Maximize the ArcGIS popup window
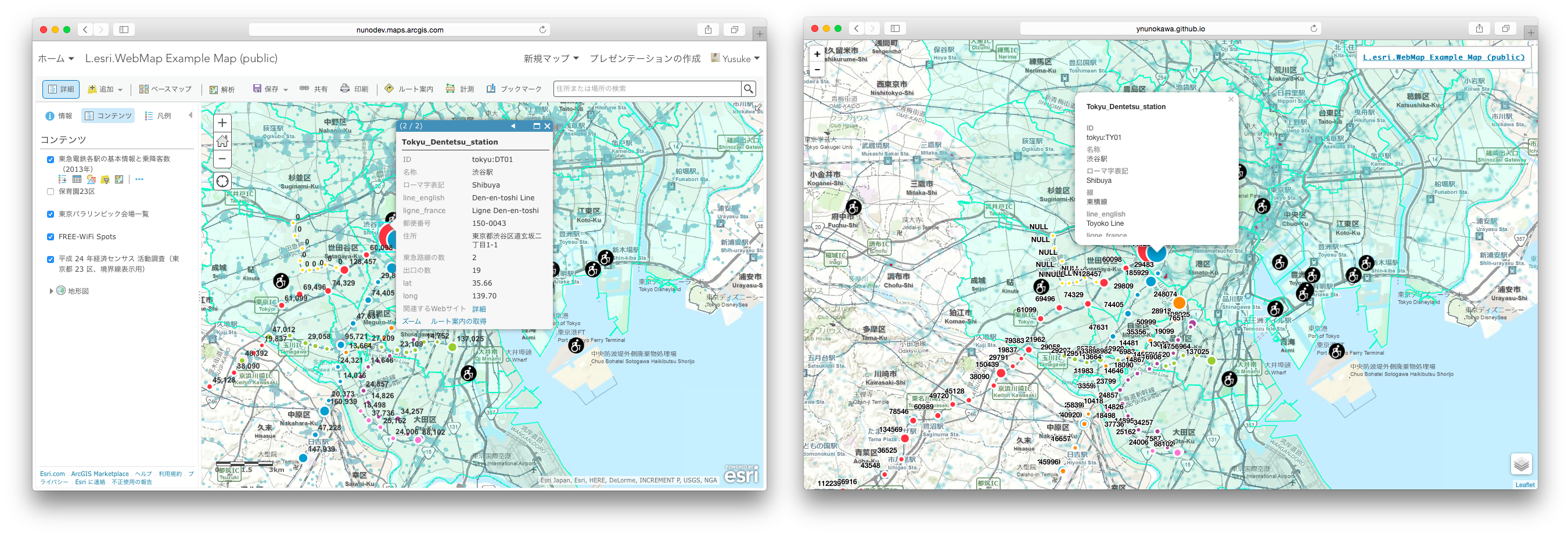The image size is (1568, 537). point(536,126)
